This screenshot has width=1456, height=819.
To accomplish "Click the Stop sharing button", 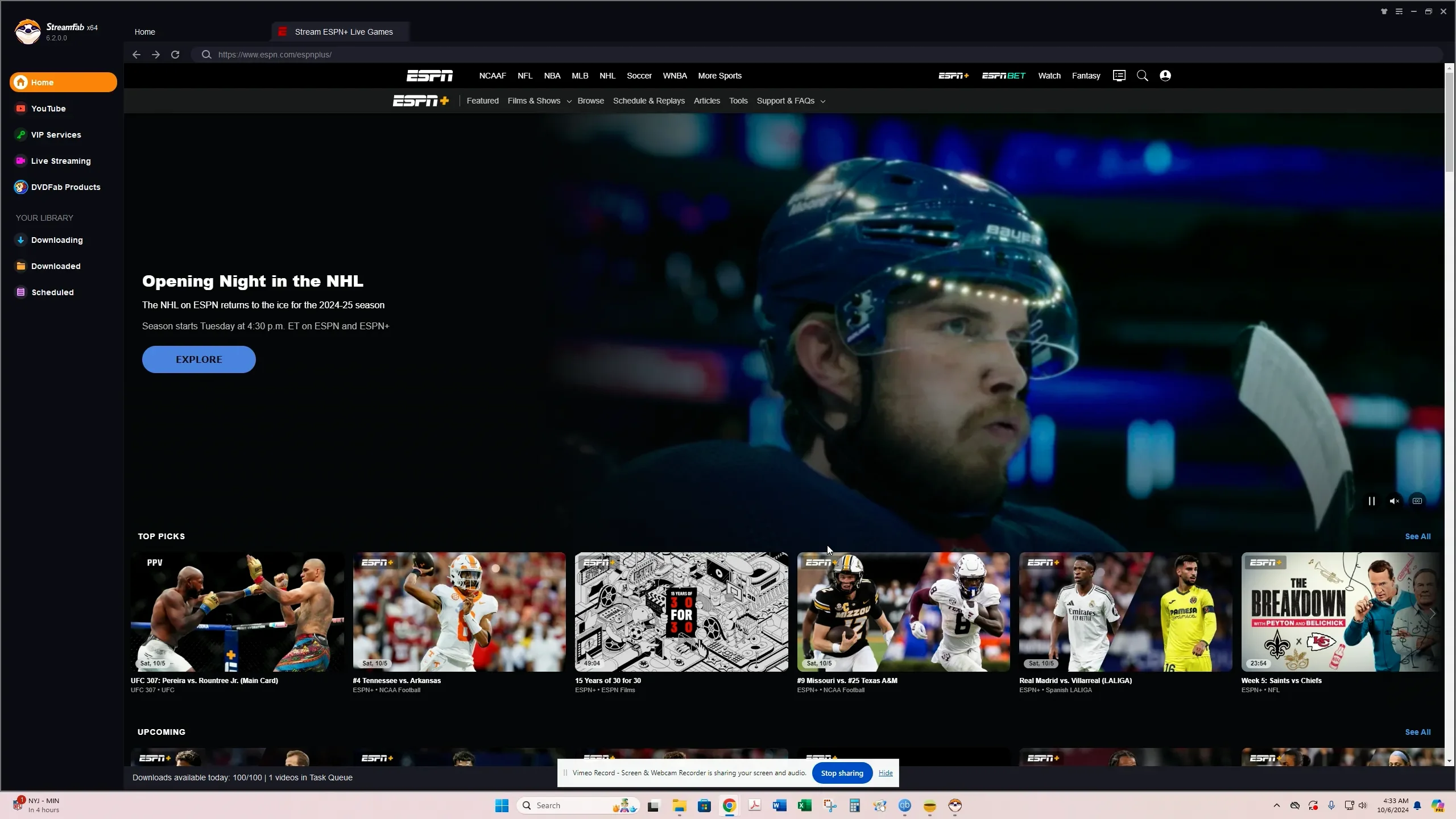I will click(x=842, y=773).
